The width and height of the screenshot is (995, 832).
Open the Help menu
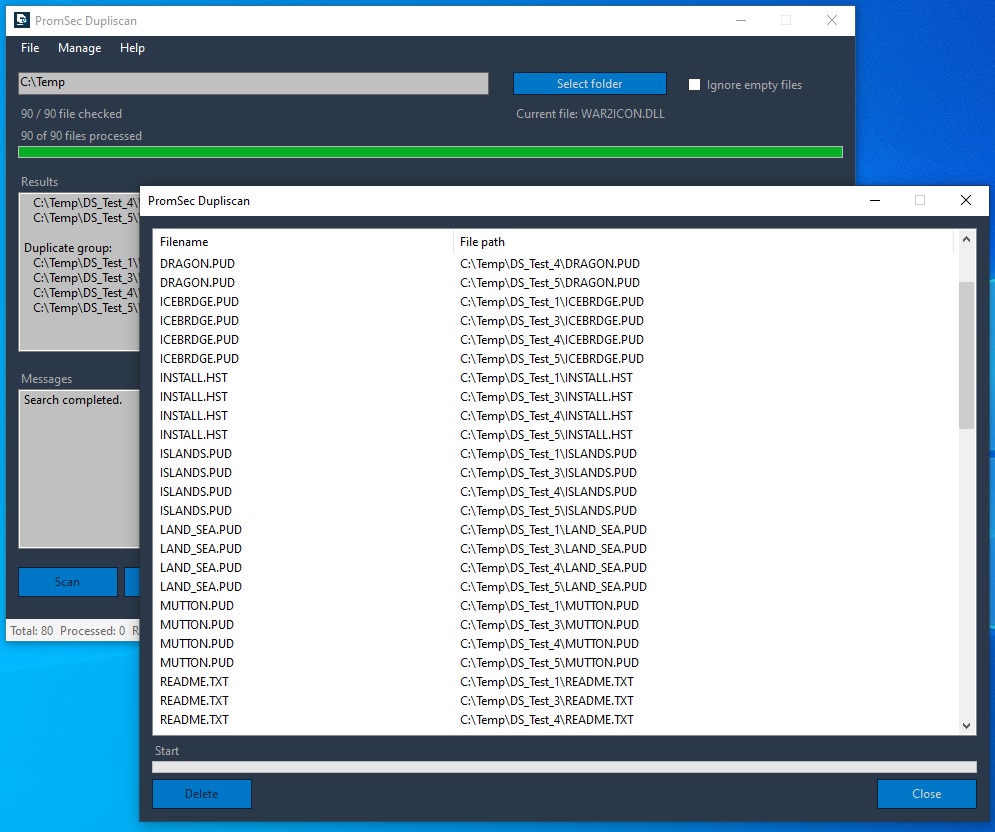pyautogui.click(x=132, y=48)
